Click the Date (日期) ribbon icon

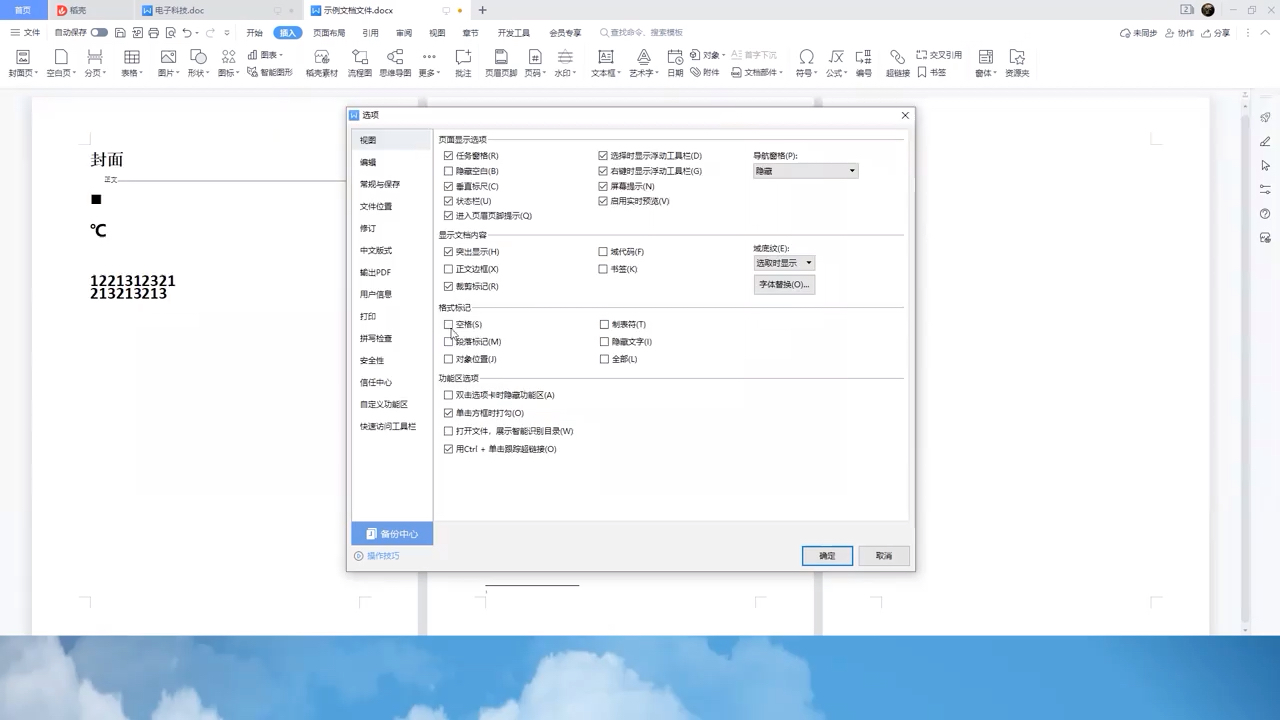[x=675, y=63]
